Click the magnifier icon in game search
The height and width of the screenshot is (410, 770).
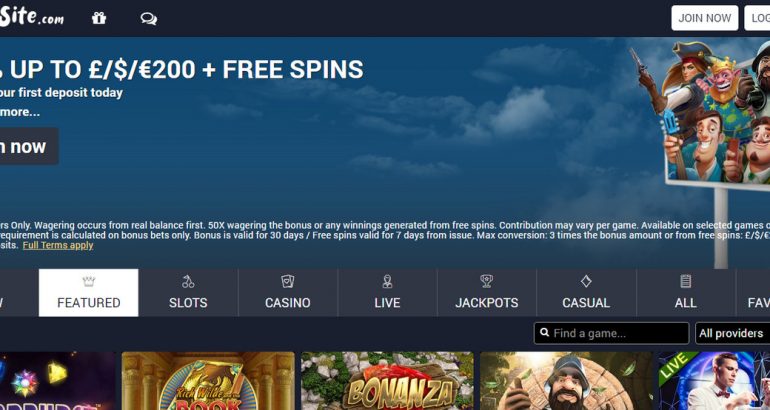(x=545, y=333)
